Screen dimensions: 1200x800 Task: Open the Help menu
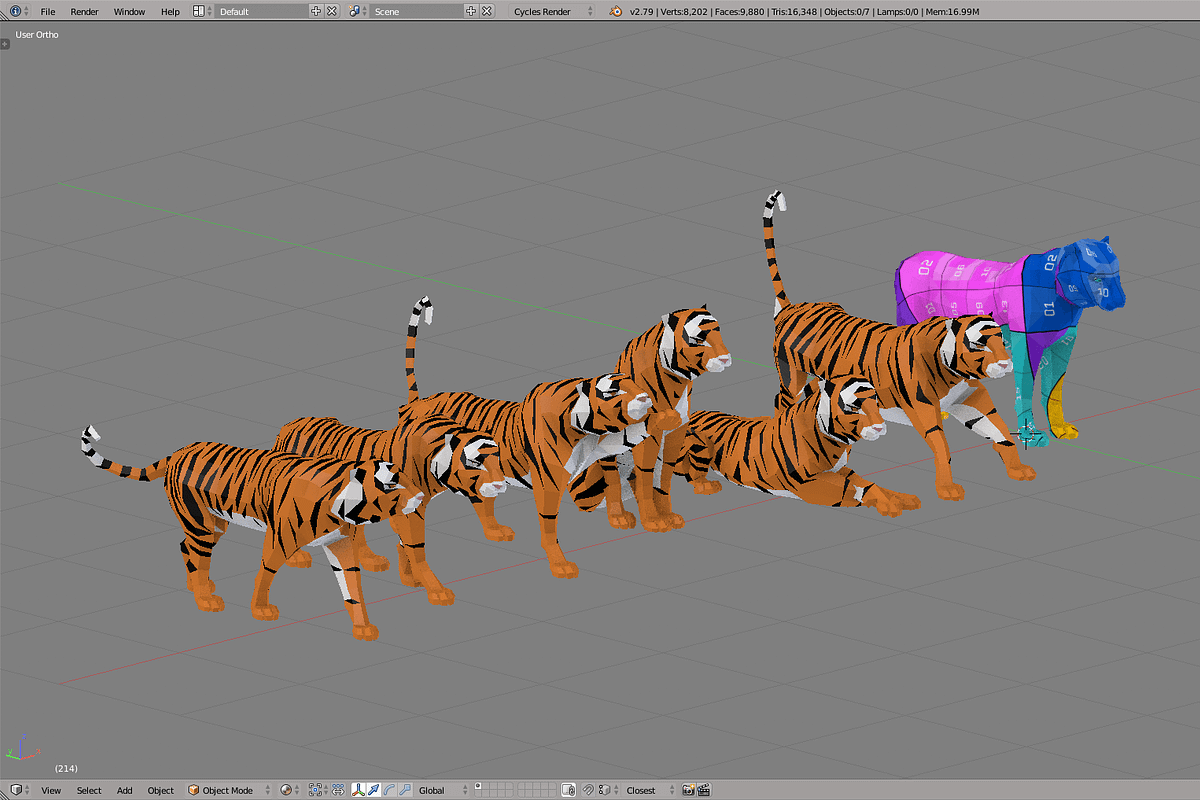point(170,11)
